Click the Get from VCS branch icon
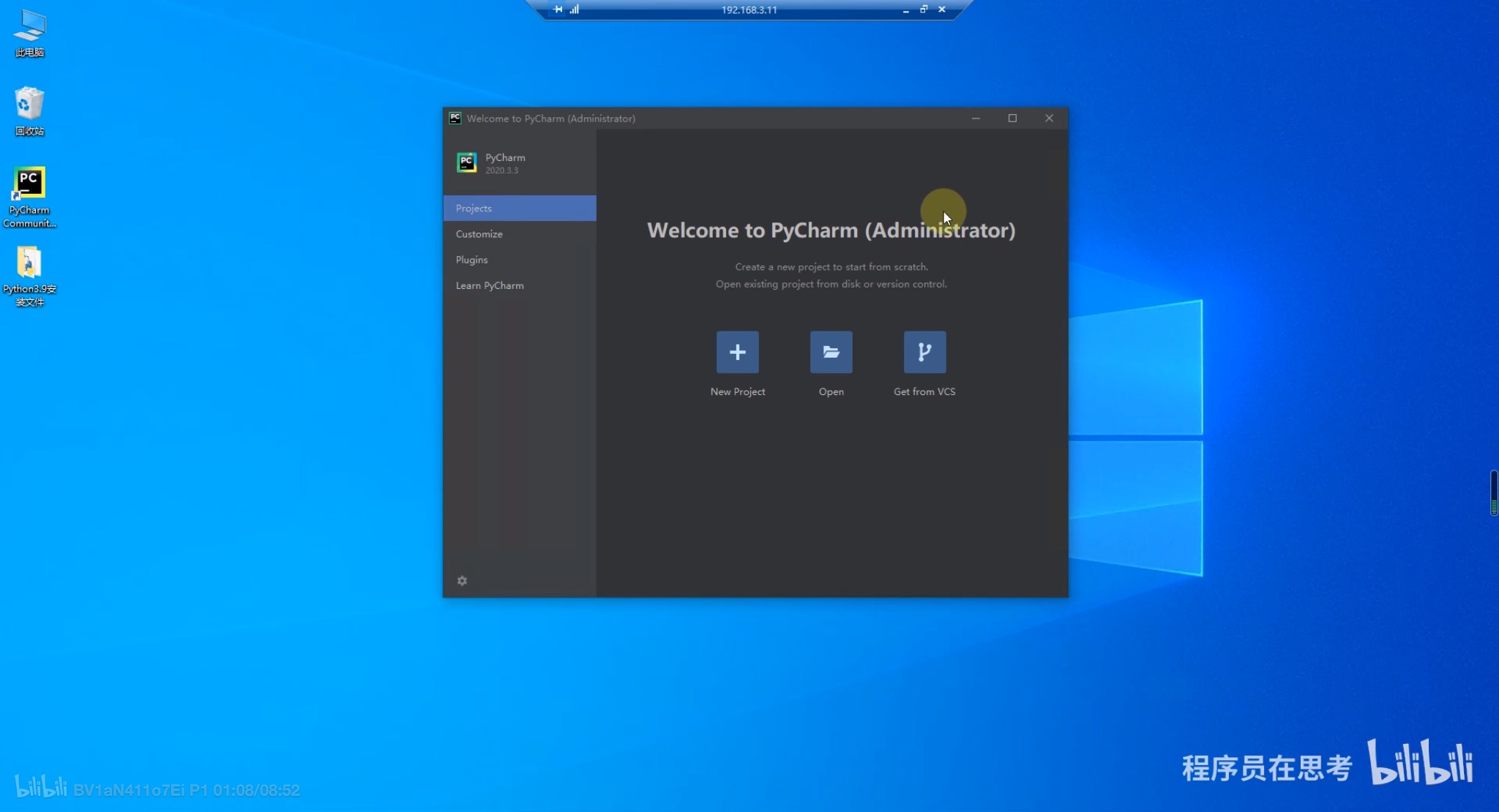The image size is (1499, 812). coord(924,352)
